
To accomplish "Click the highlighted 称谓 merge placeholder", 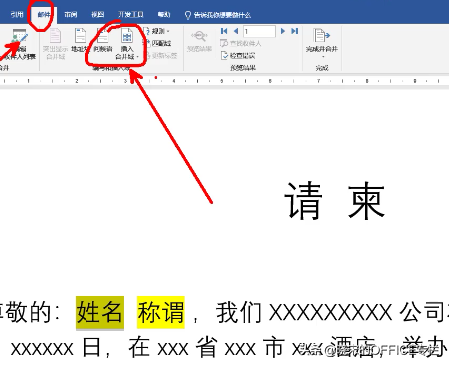I will (161, 313).
